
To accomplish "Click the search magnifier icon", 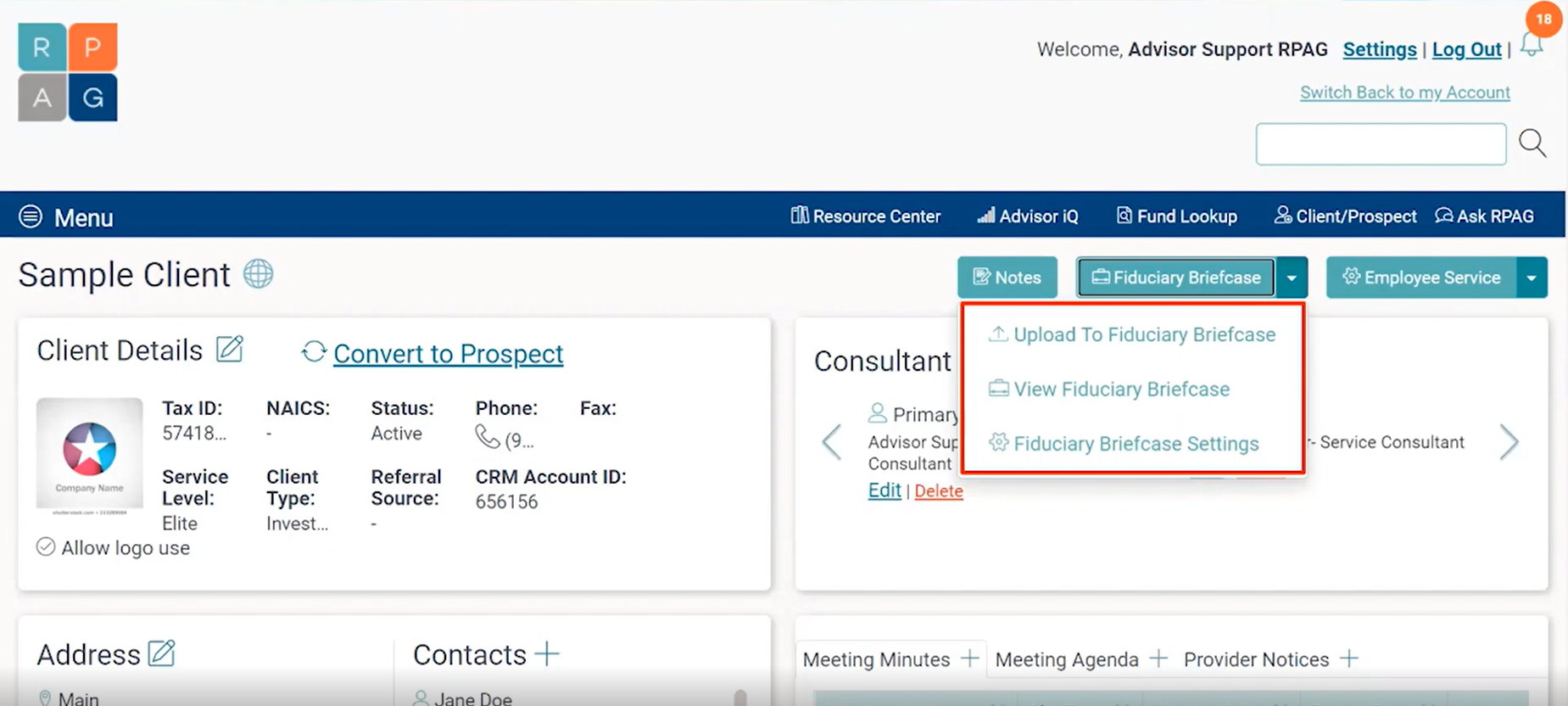I will 1532,143.
